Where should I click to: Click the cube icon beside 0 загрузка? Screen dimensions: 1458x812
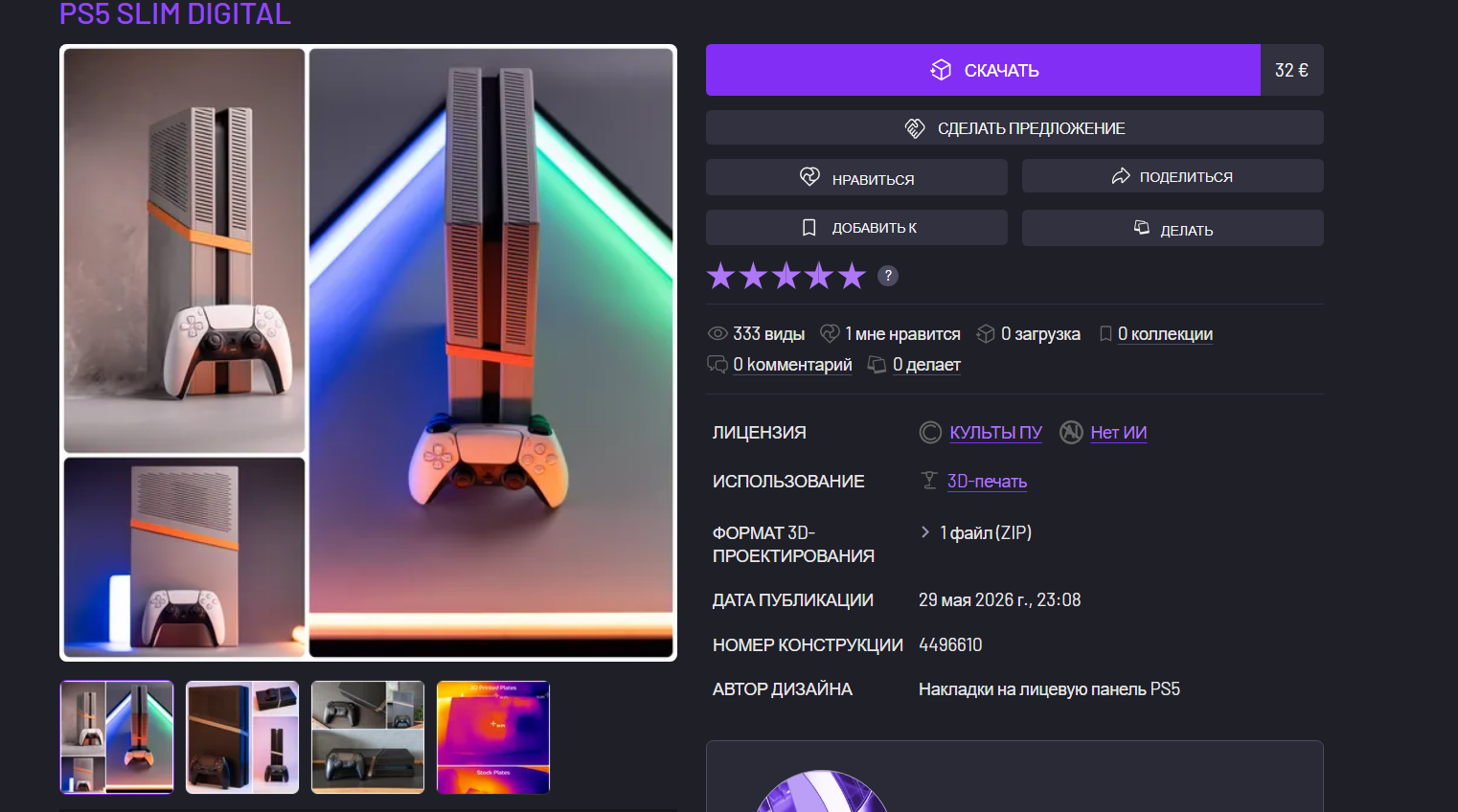pos(986,333)
